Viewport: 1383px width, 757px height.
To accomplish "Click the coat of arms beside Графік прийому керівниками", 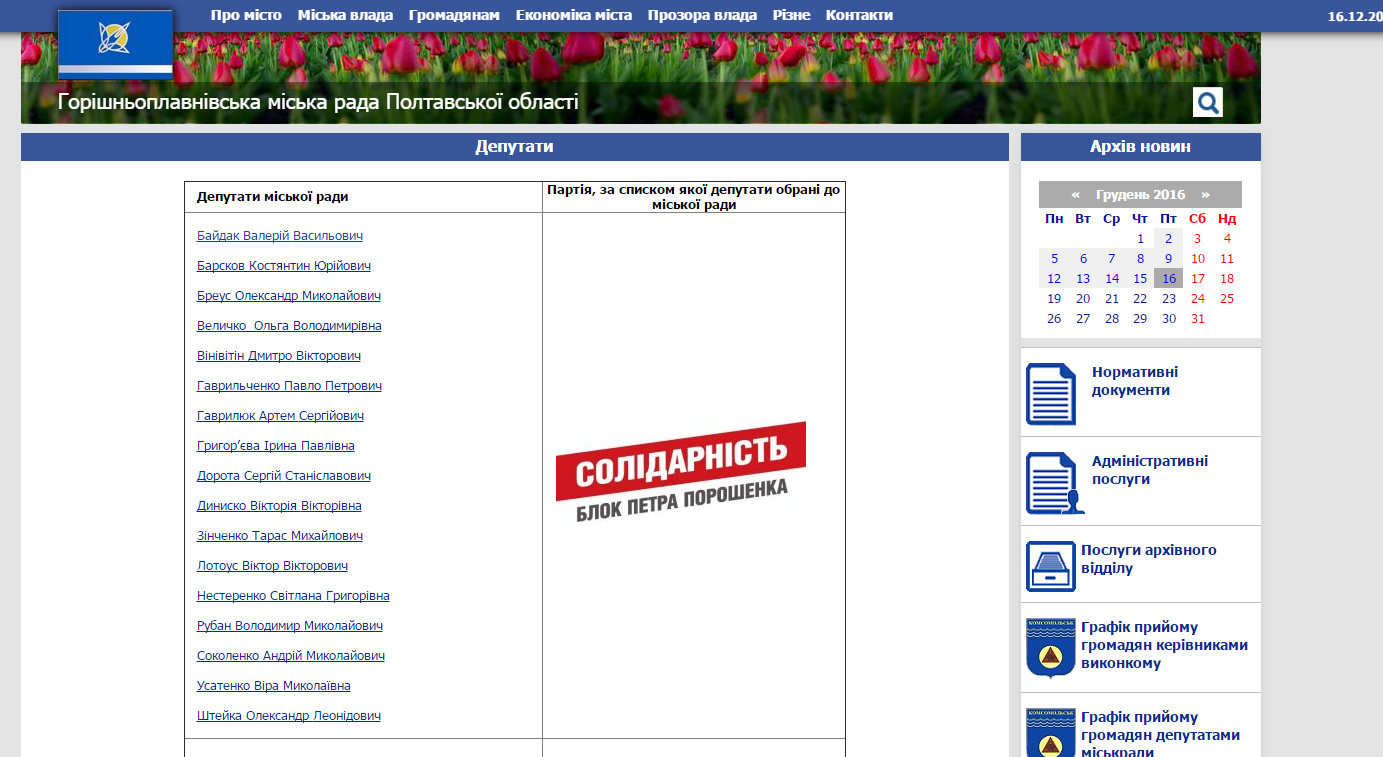I will coord(1051,647).
